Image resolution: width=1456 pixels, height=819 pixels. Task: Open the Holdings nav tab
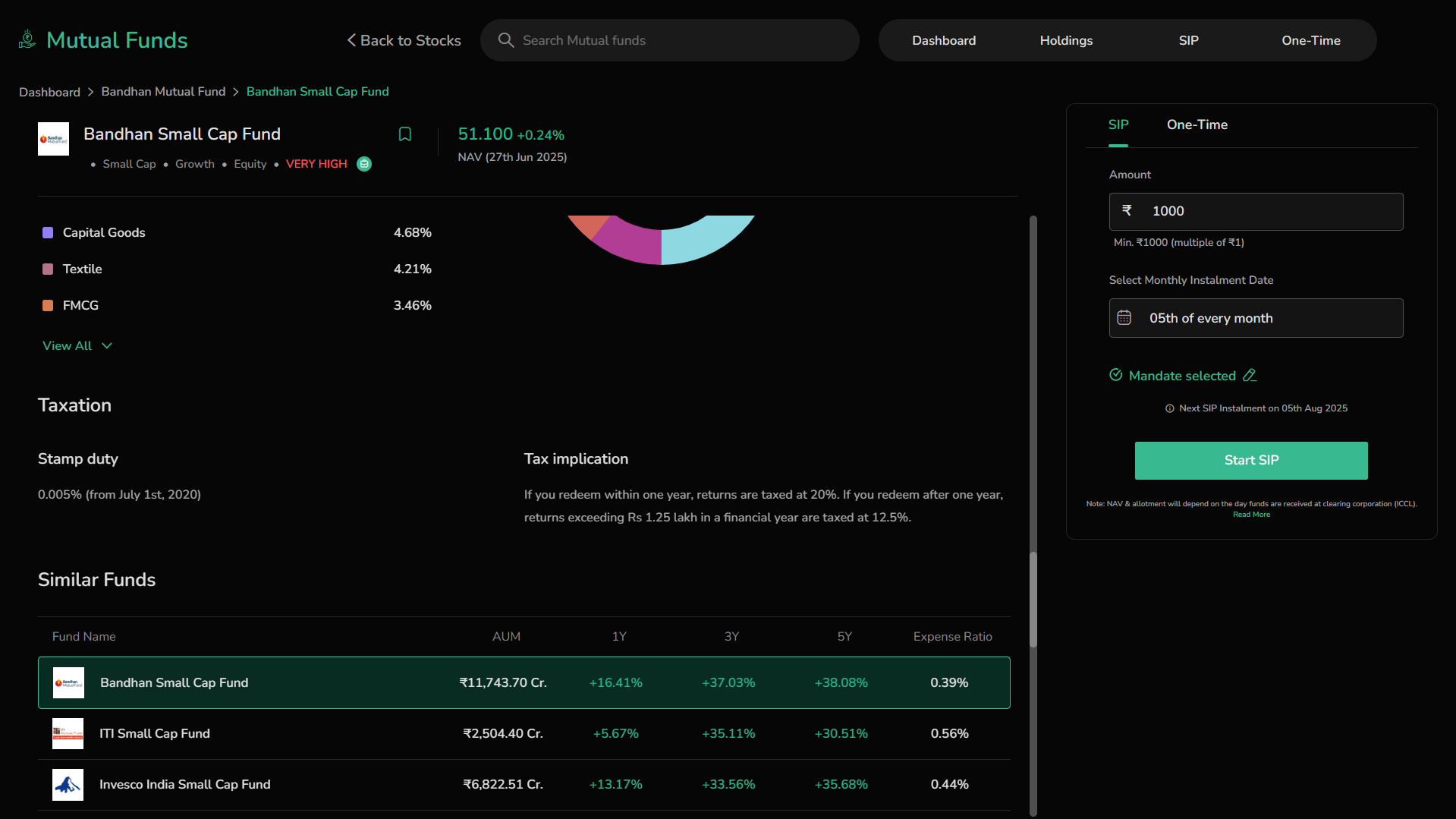(x=1066, y=40)
